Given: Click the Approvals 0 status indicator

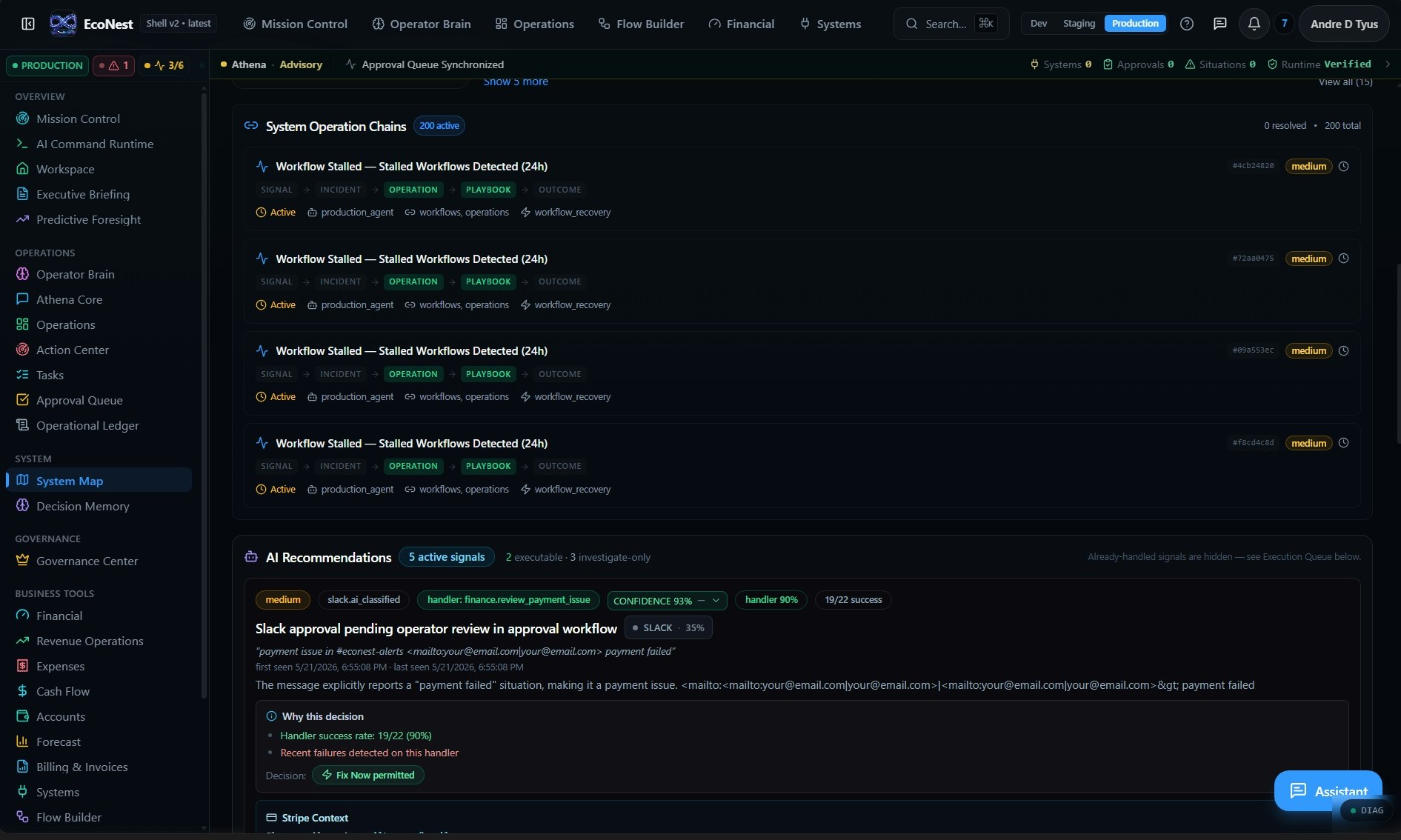Looking at the screenshot, I should point(1138,64).
